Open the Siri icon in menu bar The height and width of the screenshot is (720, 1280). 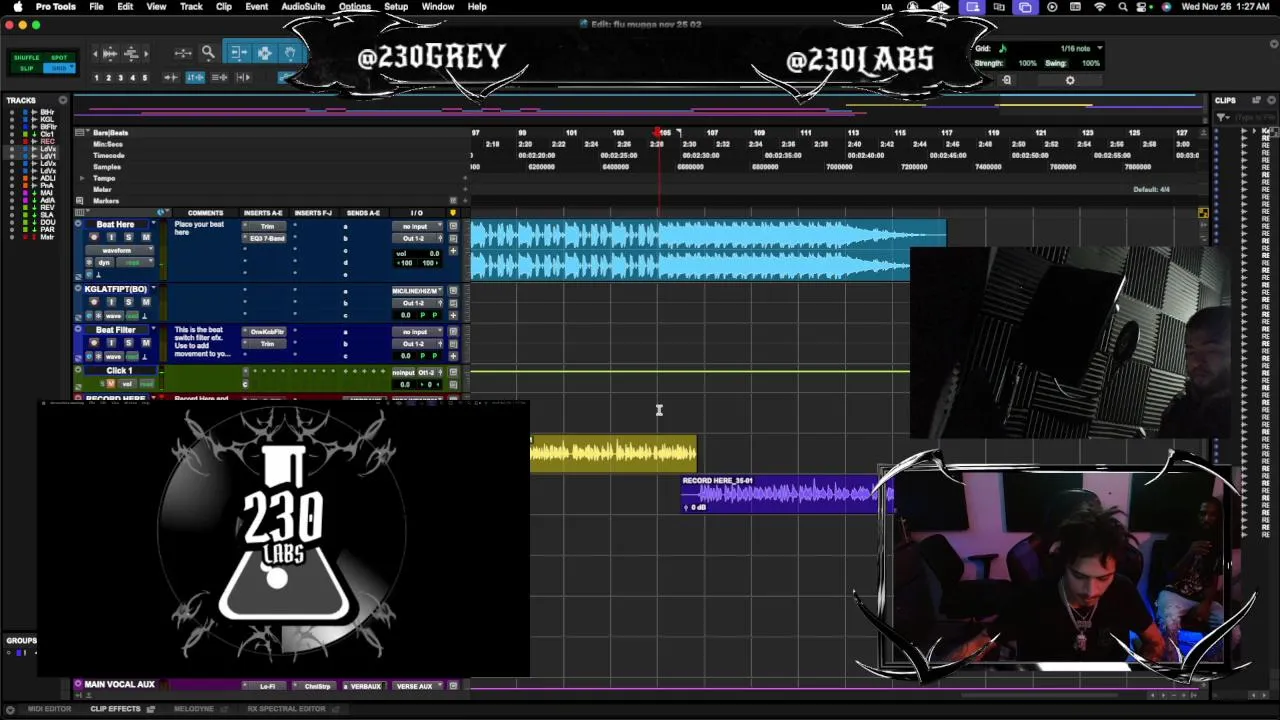1166,7
